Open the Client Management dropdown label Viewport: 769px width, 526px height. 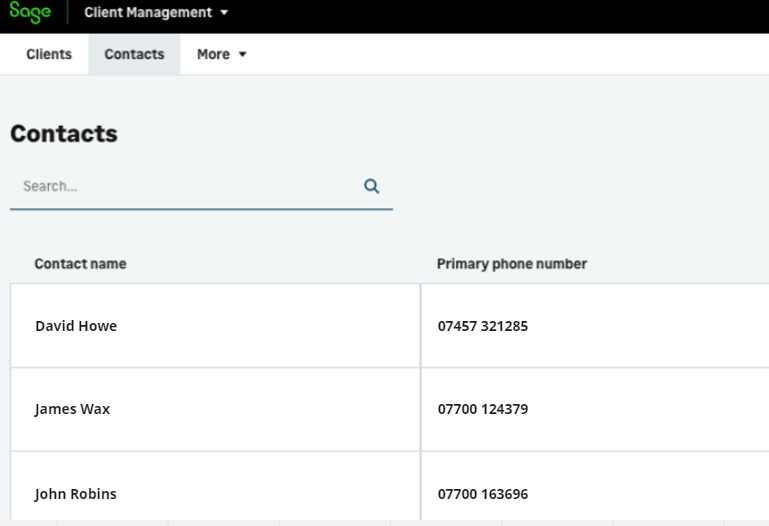[148, 13]
